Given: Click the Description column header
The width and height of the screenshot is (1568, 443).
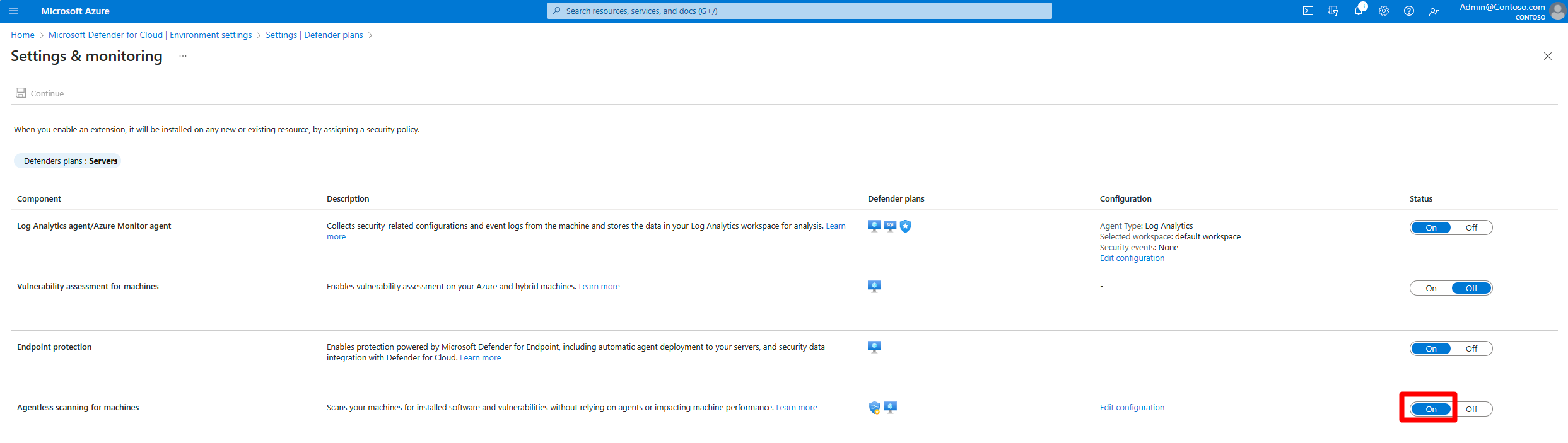Looking at the screenshot, I should click(348, 198).
